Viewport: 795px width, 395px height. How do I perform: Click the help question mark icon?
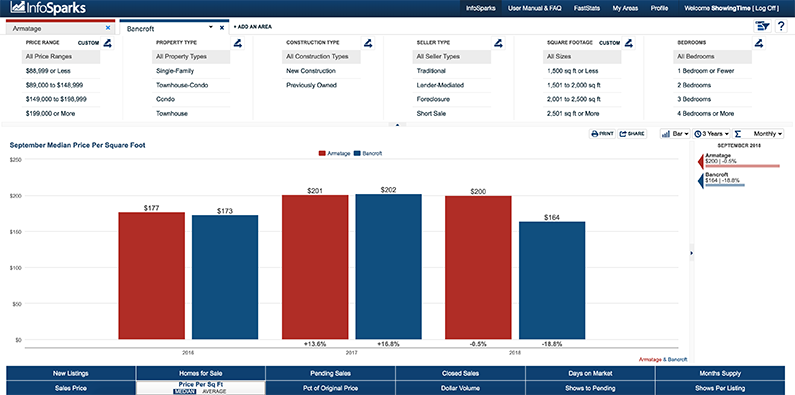click(x=781, y=26)
